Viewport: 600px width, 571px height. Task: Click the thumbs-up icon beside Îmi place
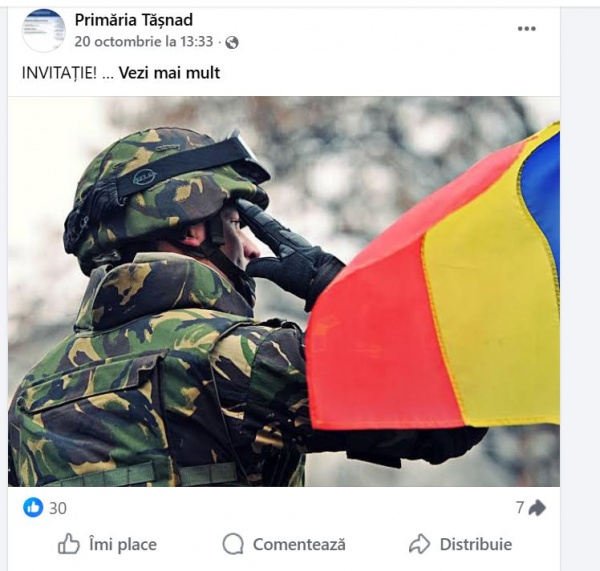pos(68,544)
